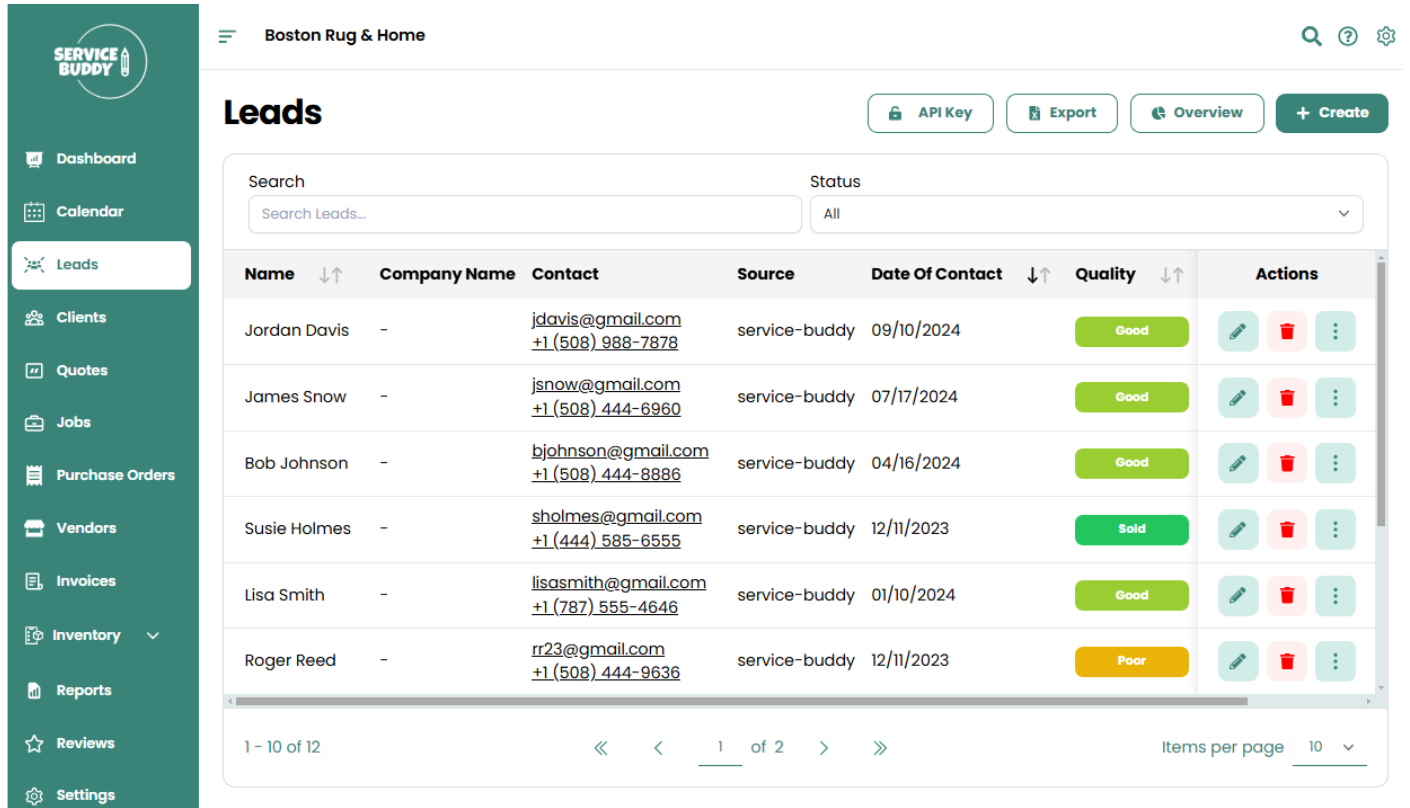Delete the Roger Reed lead
Image resolution: width=1410 pixels, height=808 pixels.
[x=1287, y=661]
